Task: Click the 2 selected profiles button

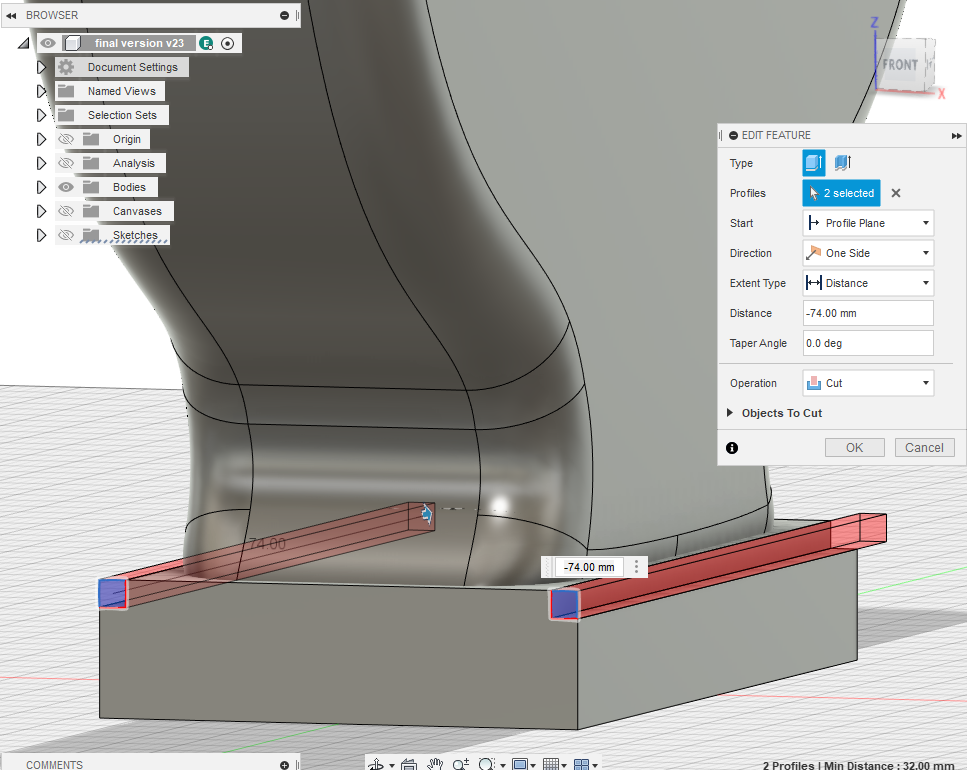Action: coord(841,193)
